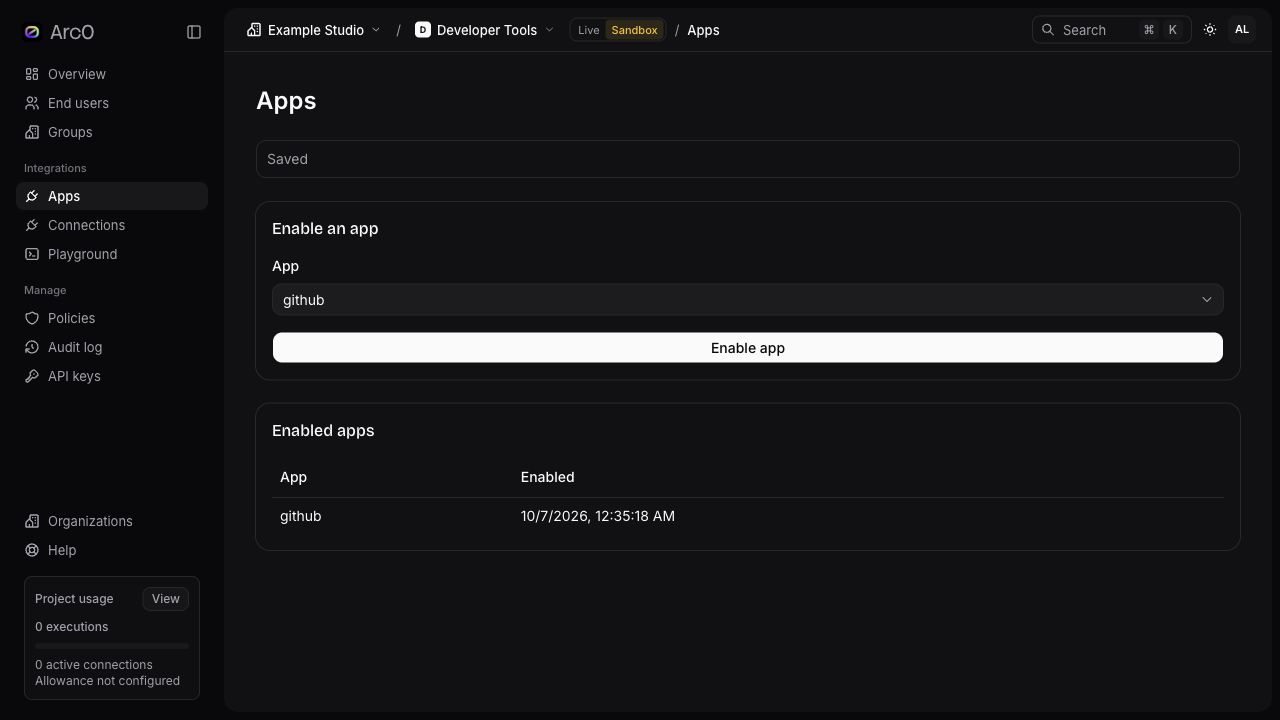Click the Developer Tools D badge icon
The height and width of the screenshot is (720, 1280).
(423, 30)
